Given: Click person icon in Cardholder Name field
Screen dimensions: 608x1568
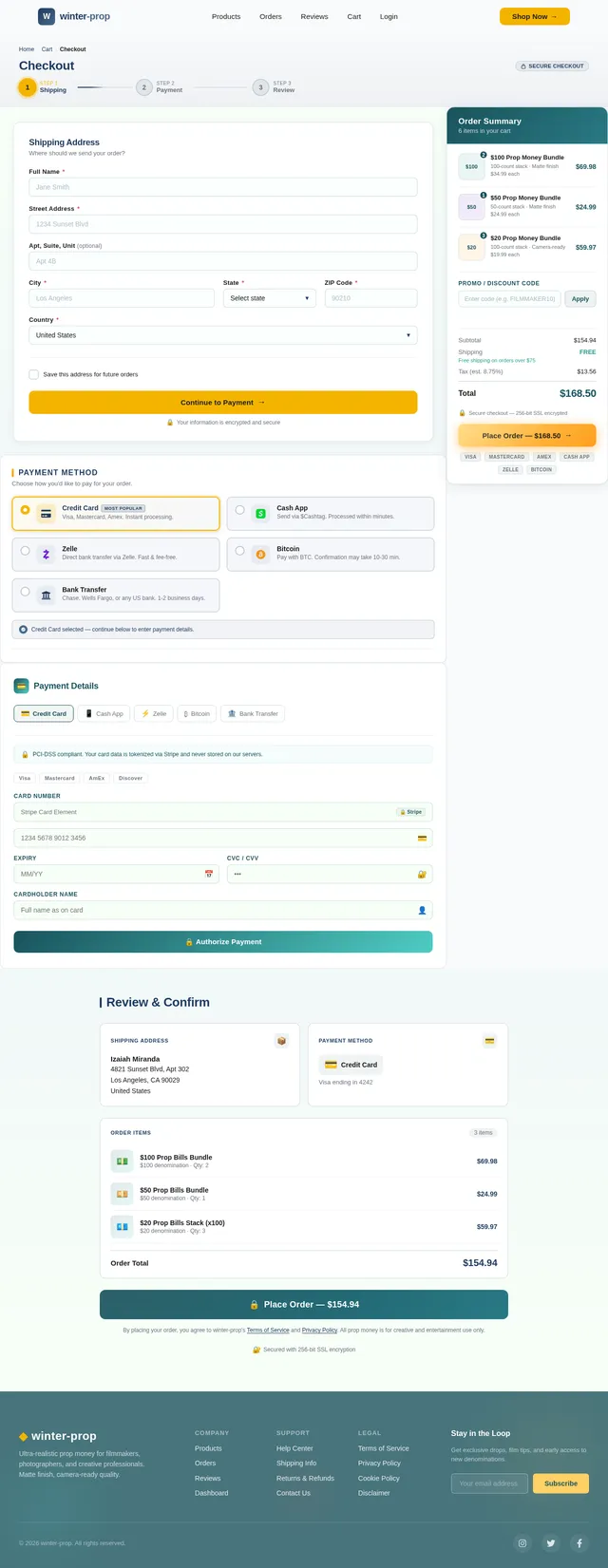Looking at the screenshot, I should 422,910.
